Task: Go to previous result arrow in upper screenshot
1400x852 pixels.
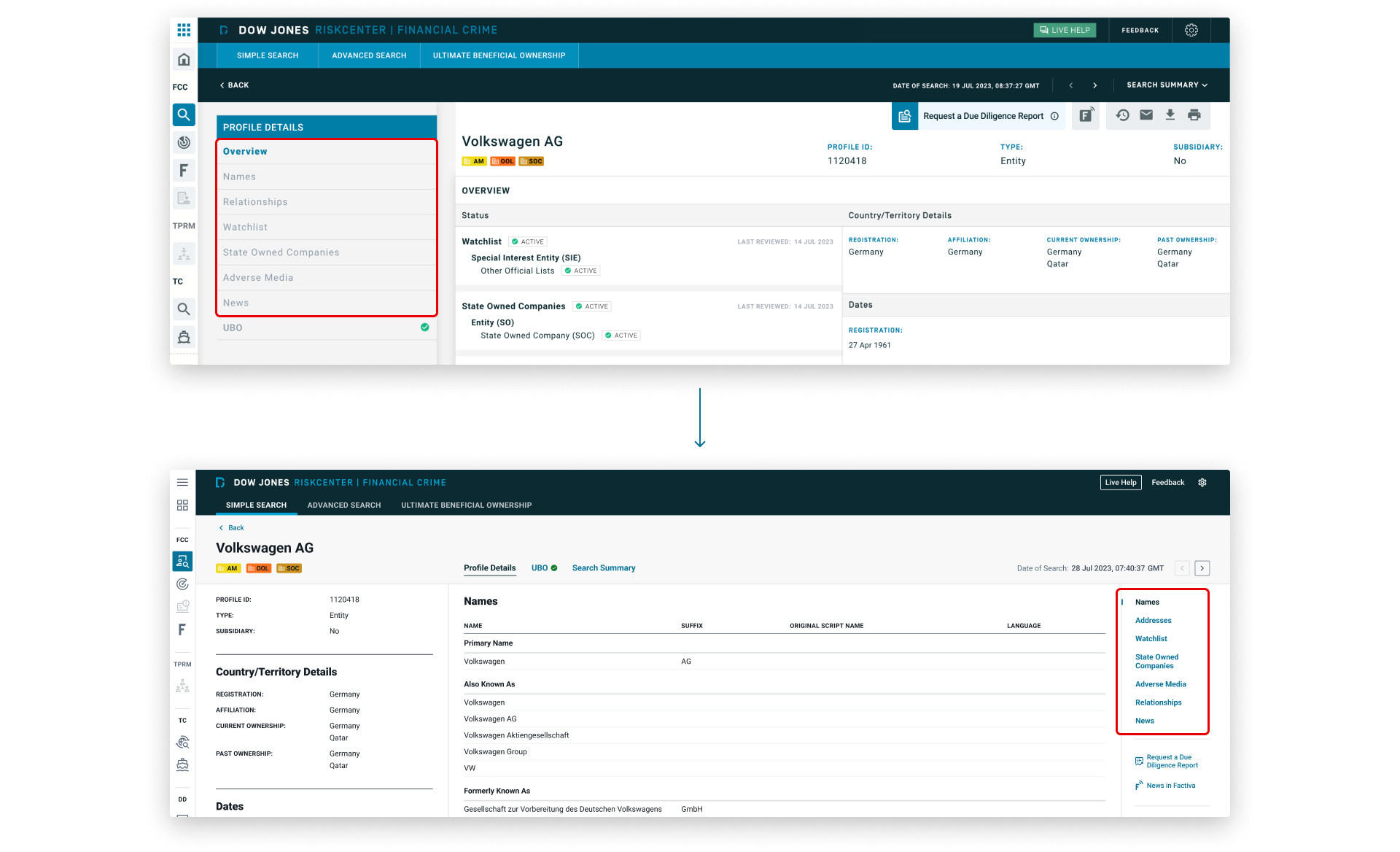Action: [1071, 85]
